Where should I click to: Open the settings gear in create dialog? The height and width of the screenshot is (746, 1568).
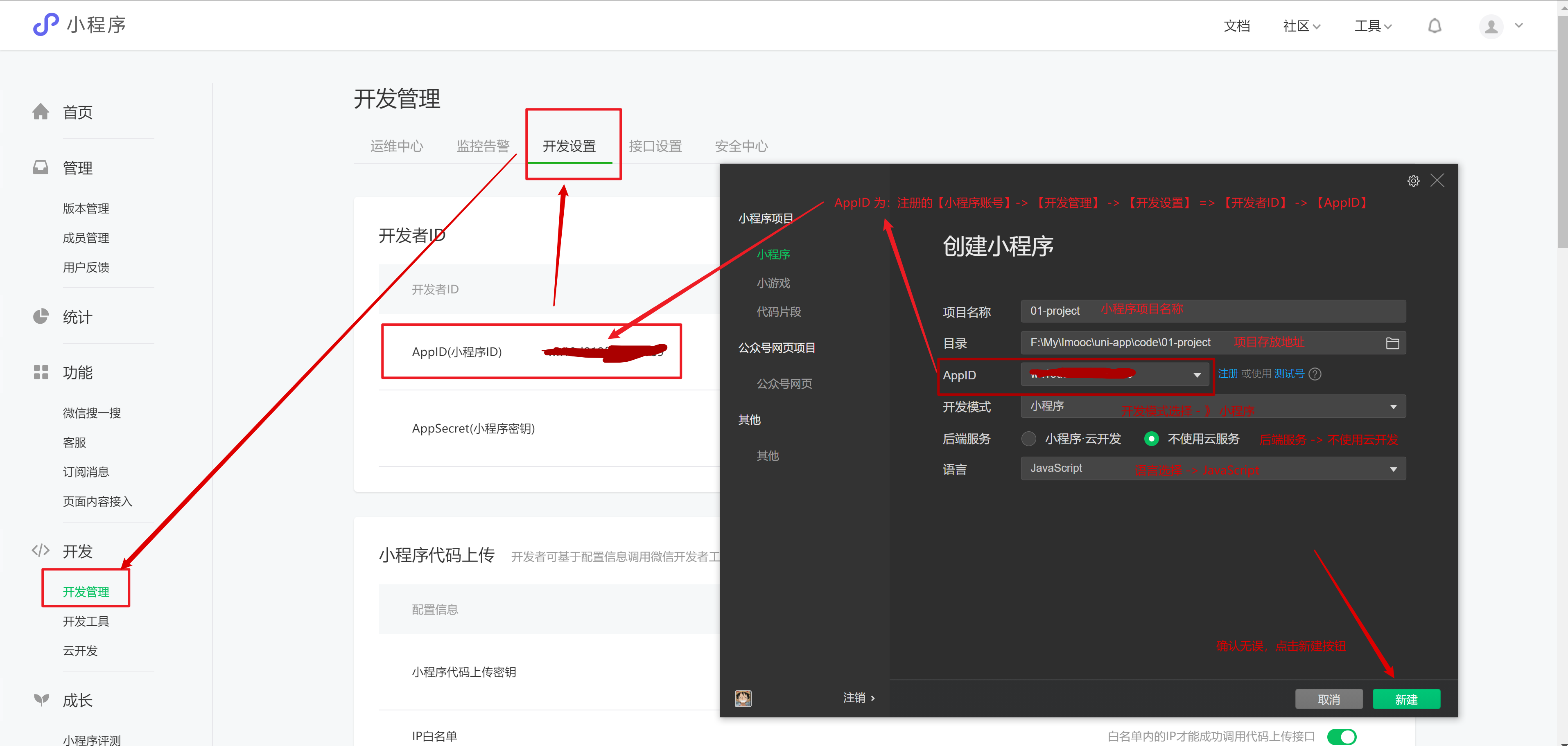click(1413, 180)
